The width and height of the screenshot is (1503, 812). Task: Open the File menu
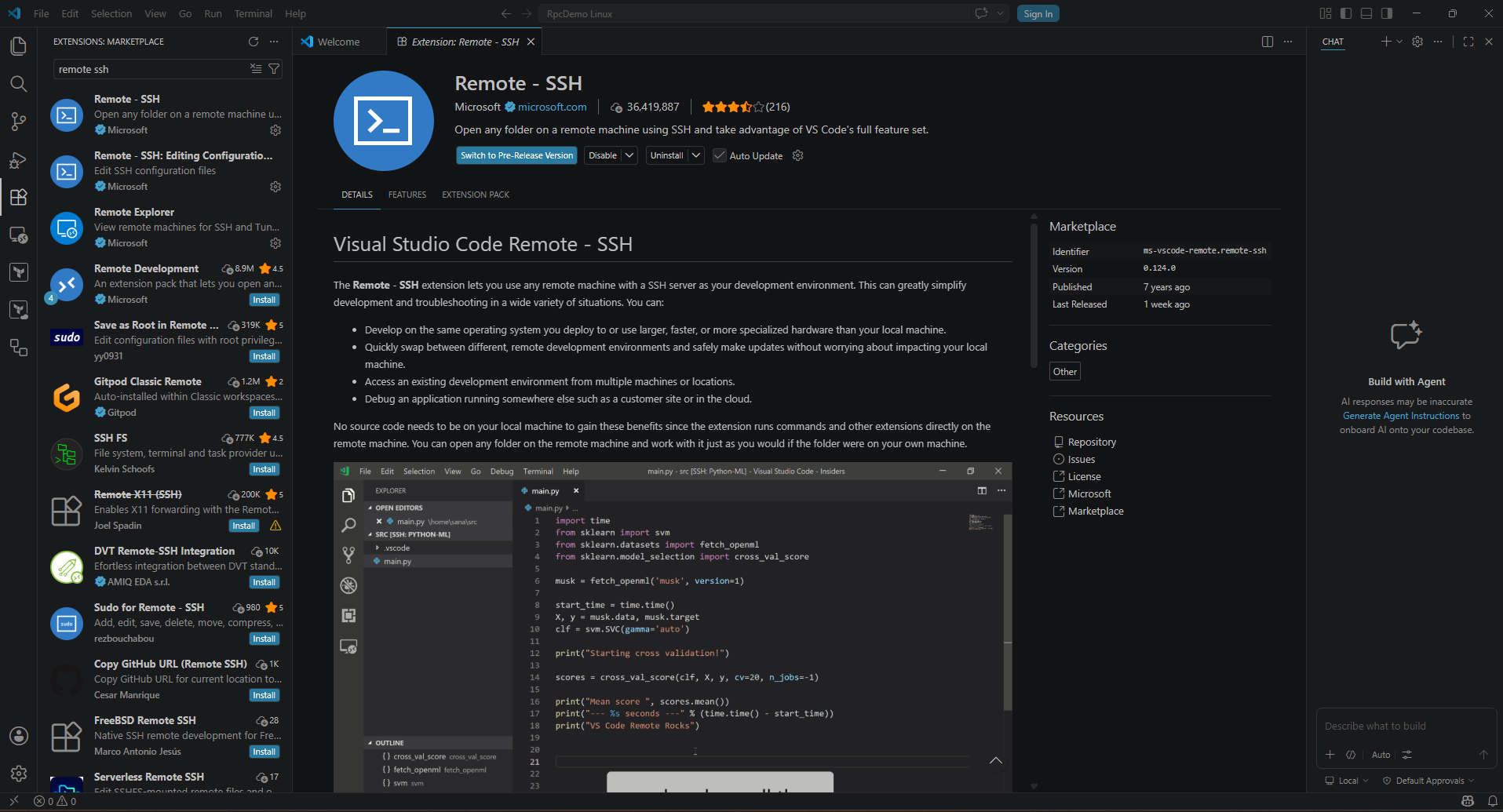[42, 13]
